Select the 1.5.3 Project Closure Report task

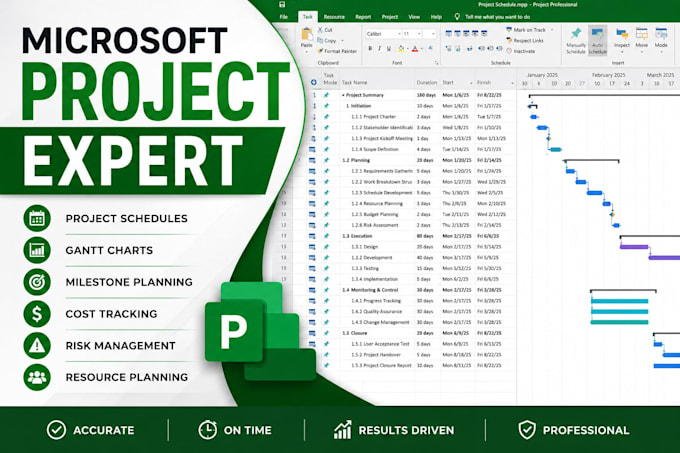pos(381,365)
